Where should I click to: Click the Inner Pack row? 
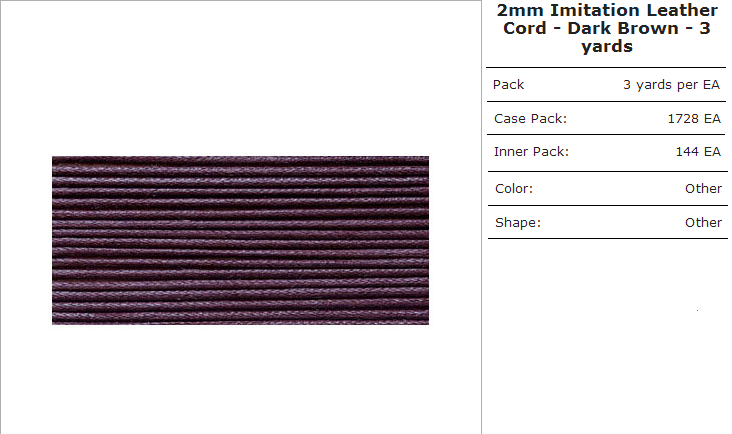[607, 152]
